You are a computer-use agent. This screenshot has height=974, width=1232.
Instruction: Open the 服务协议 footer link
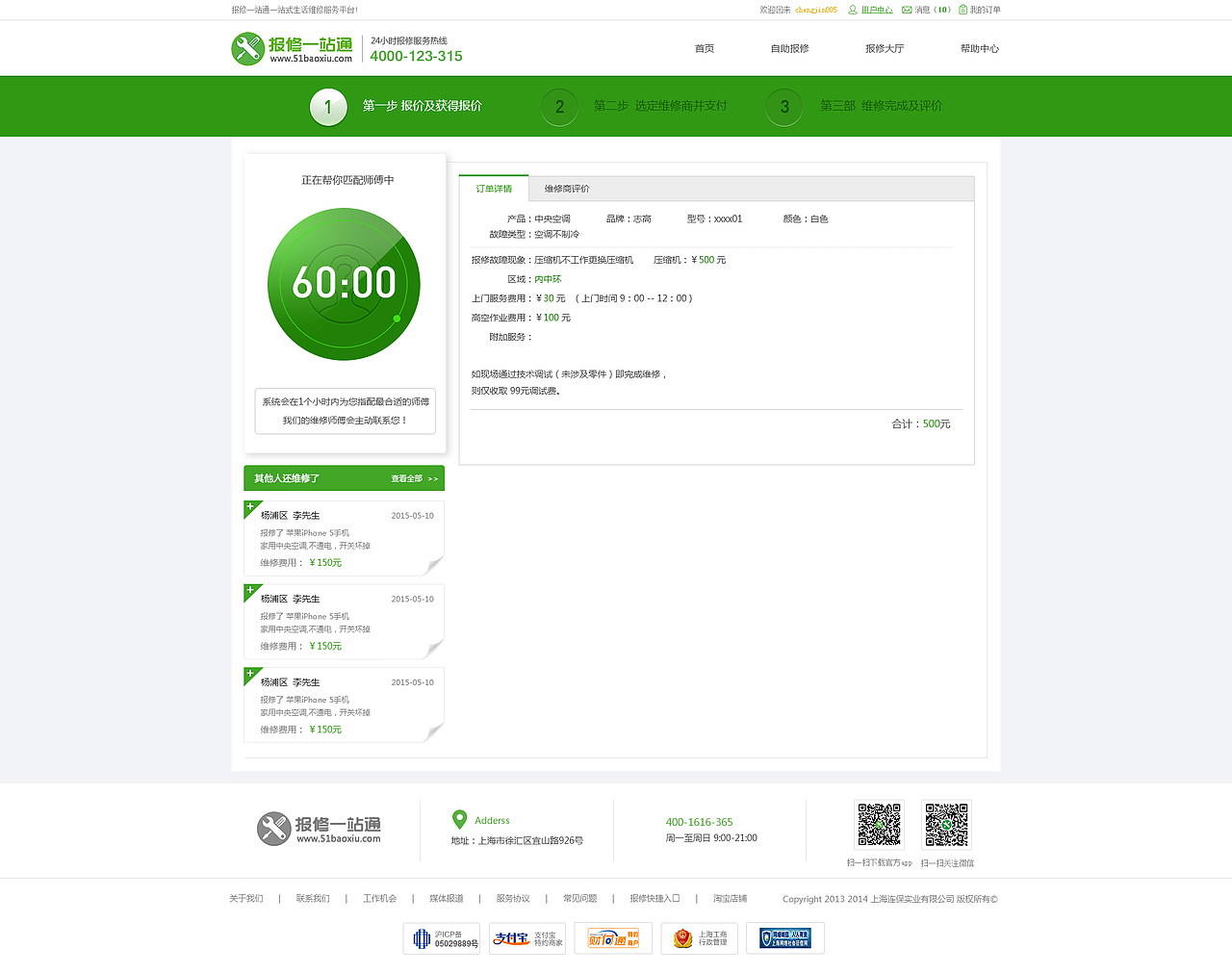pos(513,899)
